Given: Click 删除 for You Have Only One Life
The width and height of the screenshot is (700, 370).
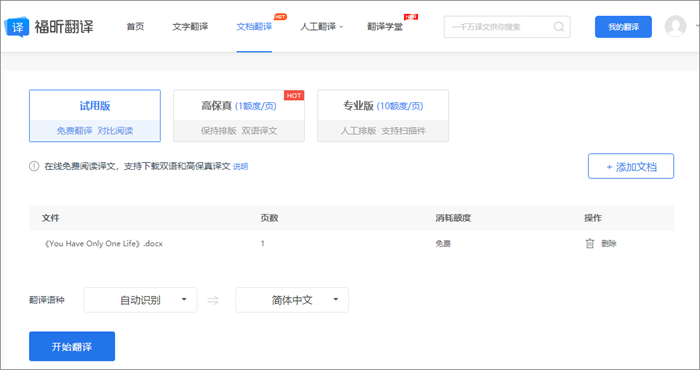Looking at the screenshot, I should (x=609, y=244).
